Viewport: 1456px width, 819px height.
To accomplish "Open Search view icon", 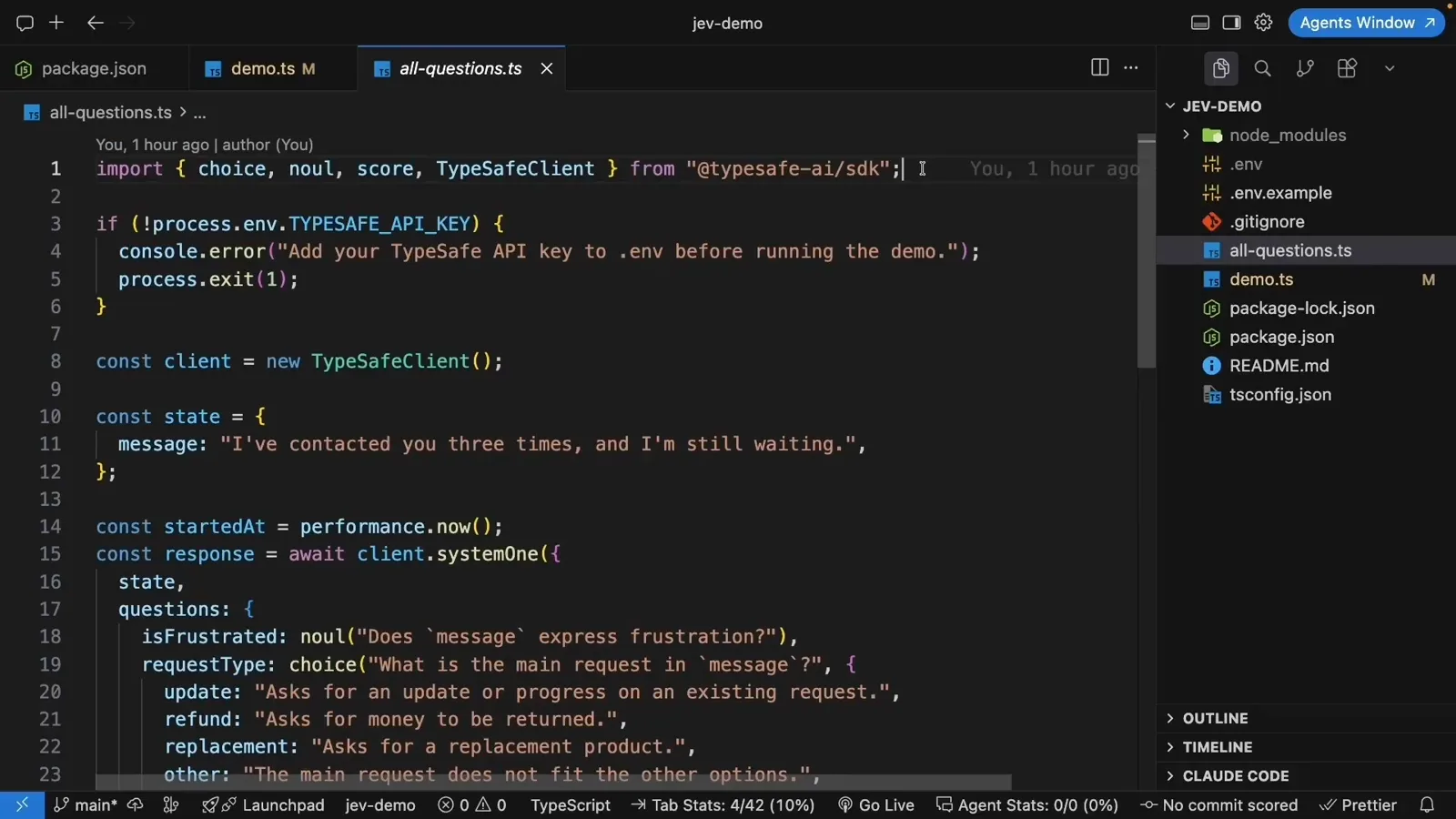I will 1262,68.
